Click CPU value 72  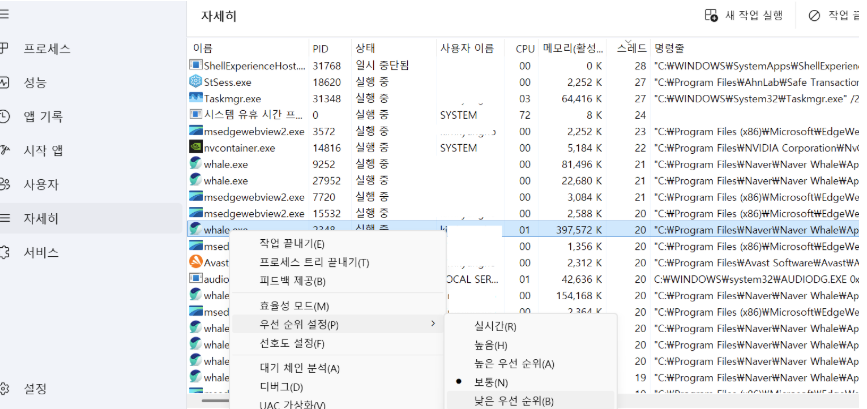pos(525,116)
